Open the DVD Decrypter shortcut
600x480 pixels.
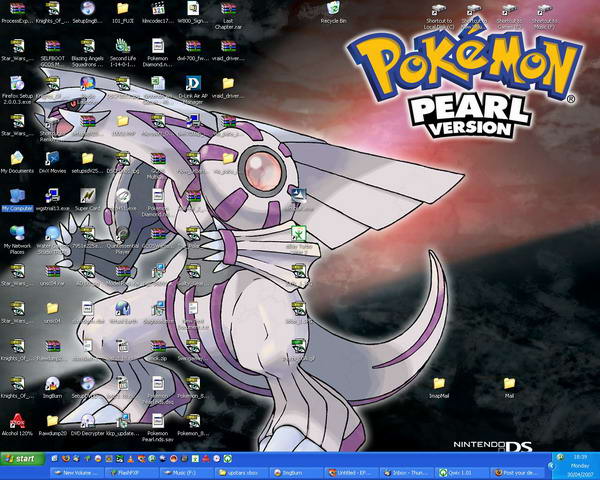(87, 424)
